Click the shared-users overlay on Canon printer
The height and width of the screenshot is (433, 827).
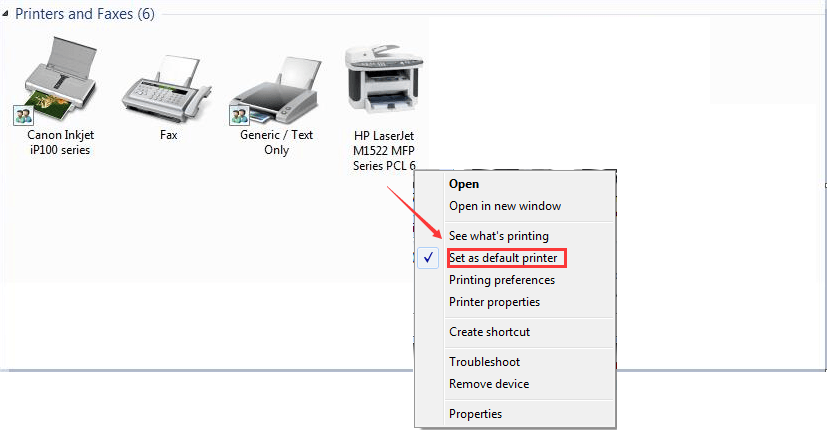pyautogui.click(x=23, y=115)
